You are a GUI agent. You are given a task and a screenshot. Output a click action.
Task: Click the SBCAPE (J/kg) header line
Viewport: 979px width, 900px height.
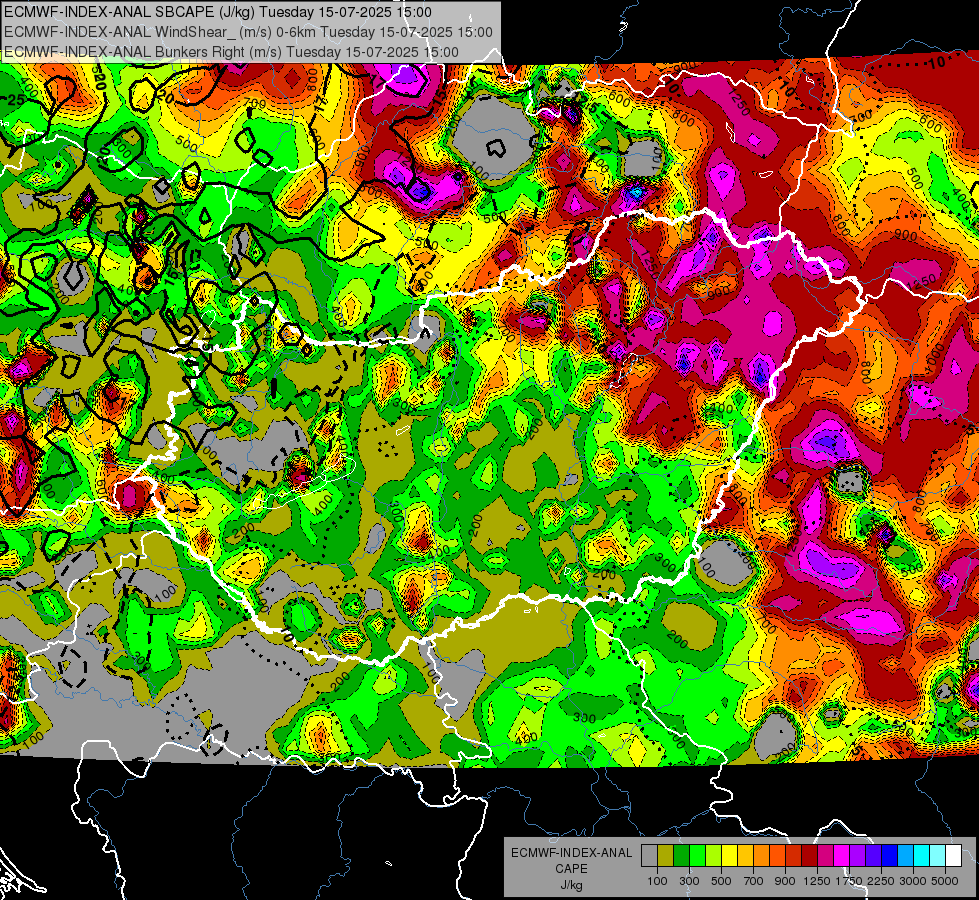click(x=217, y=12)
